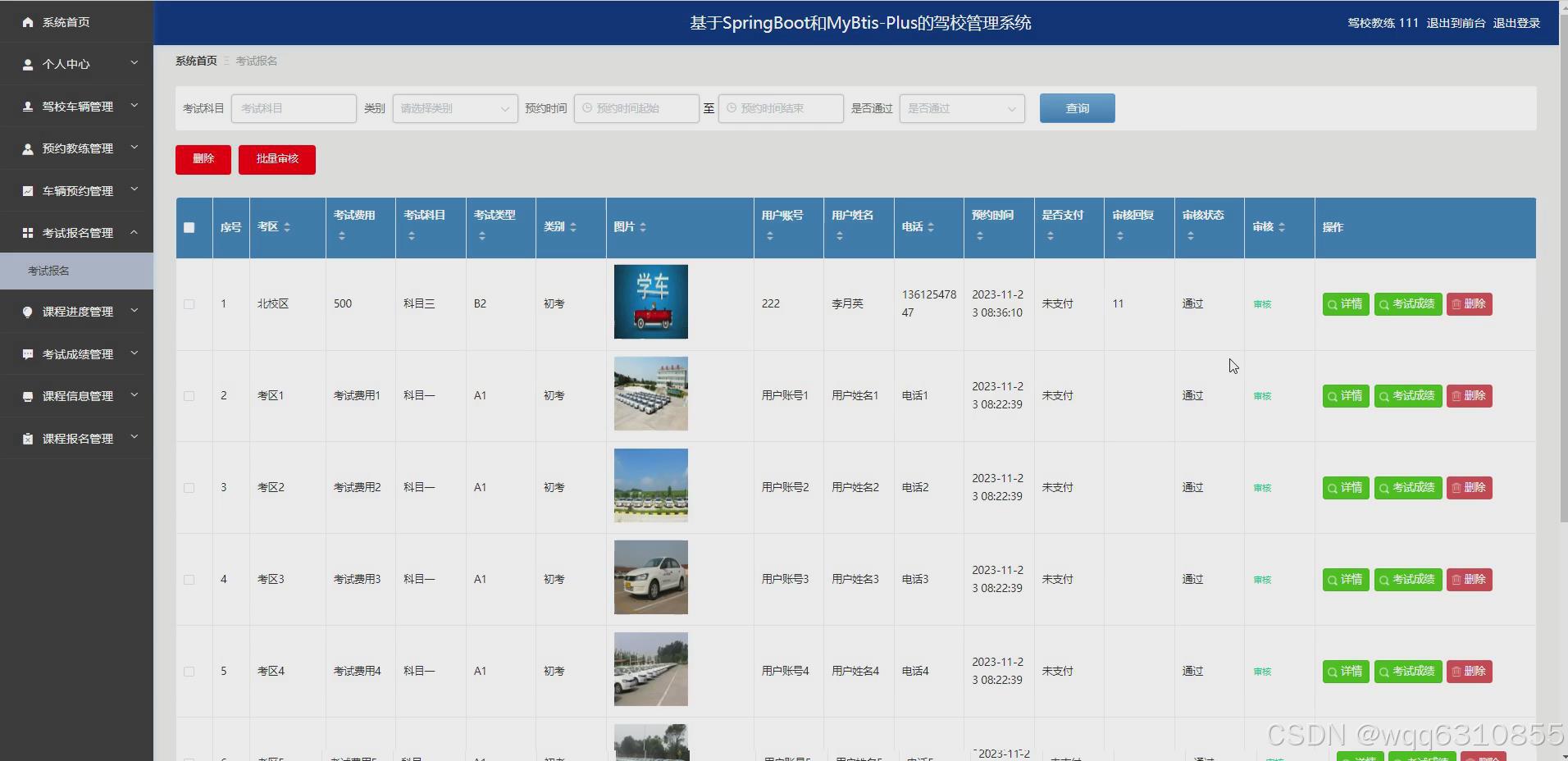The width and height of the screenshot is (1568, 761).
Task: Click the icon beside 课程信息管理
Action: [x=28, y=396]
